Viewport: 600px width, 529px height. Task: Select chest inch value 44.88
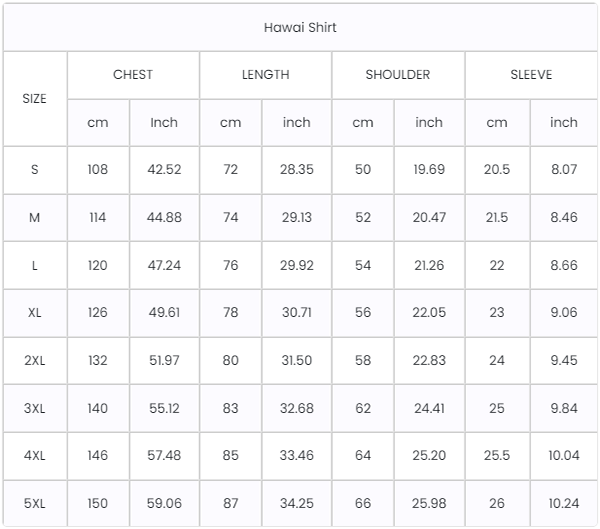(164, 217)
